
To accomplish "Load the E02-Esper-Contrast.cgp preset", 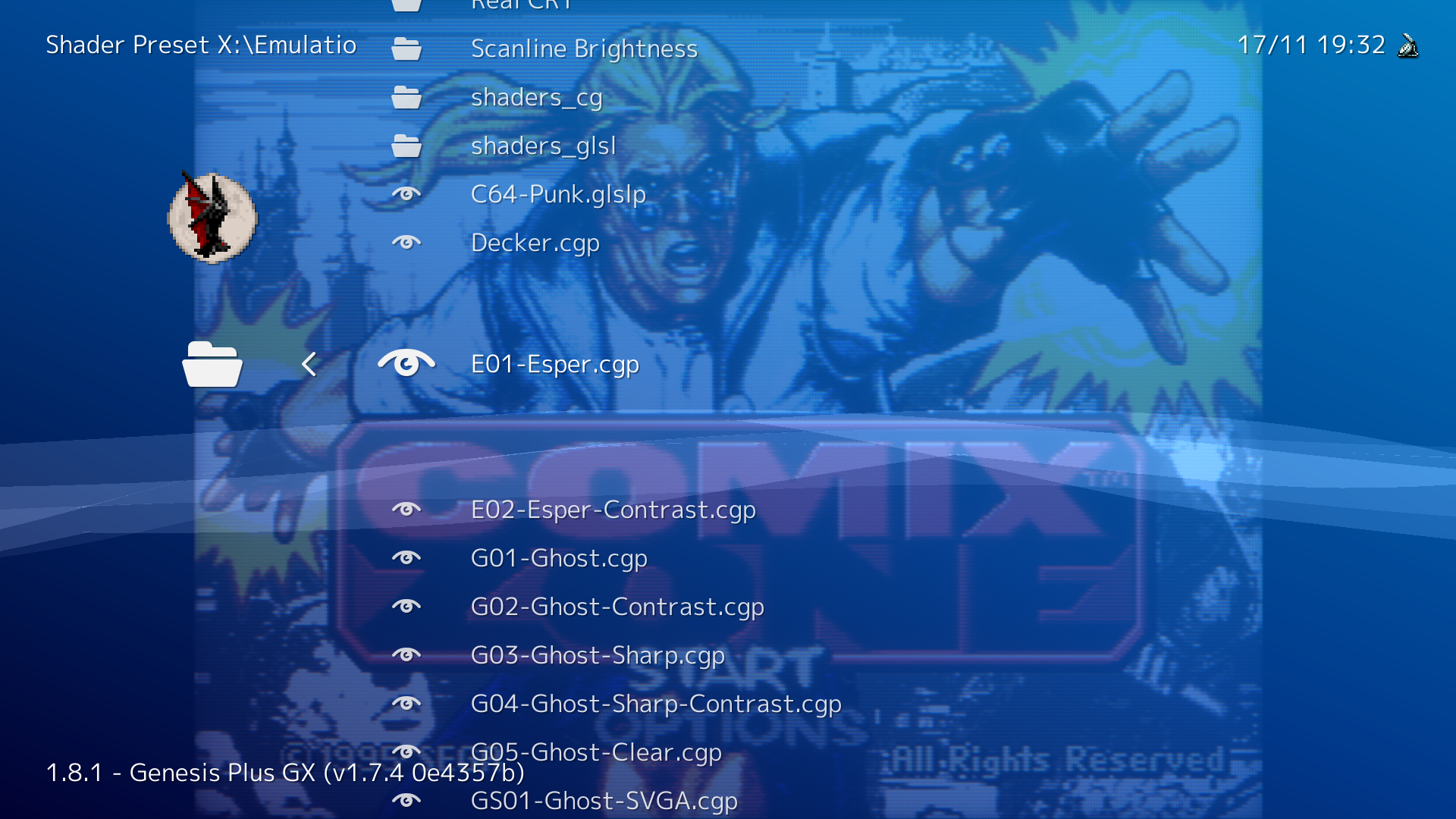I will (613, 510).
